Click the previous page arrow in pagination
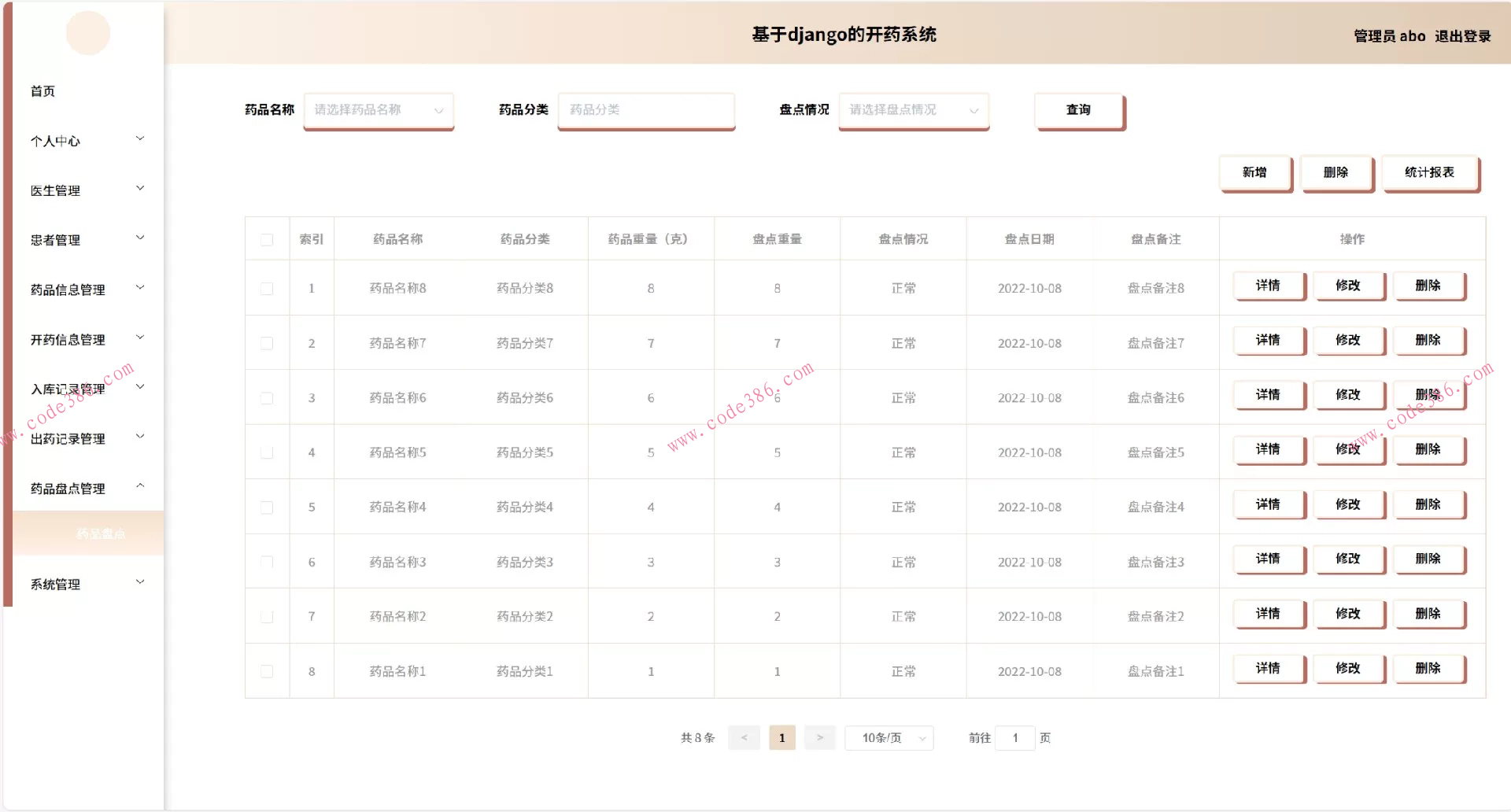This screenshot has height=812, width=1511. point(744,737)
